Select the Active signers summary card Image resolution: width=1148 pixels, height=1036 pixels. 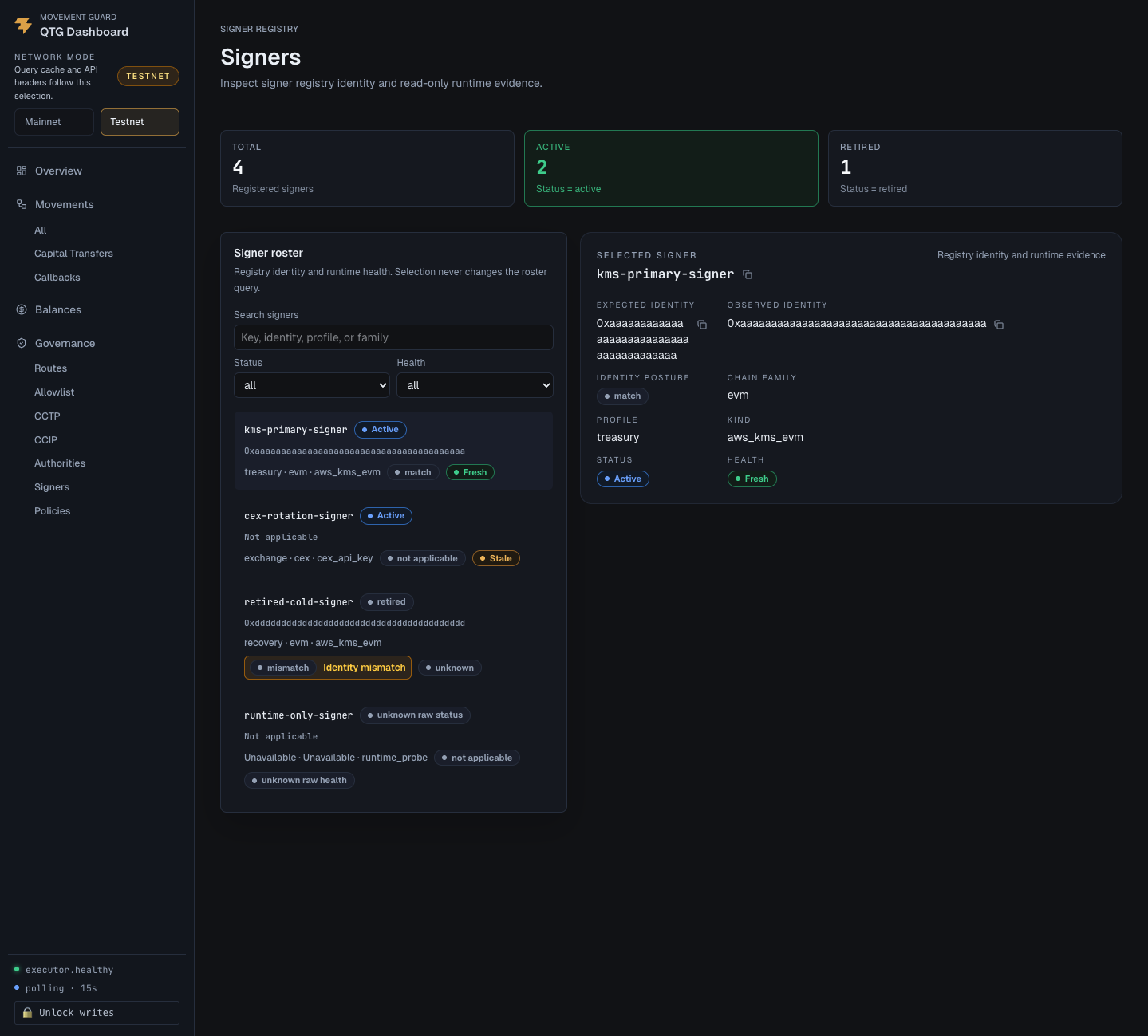tap(671, 168)
